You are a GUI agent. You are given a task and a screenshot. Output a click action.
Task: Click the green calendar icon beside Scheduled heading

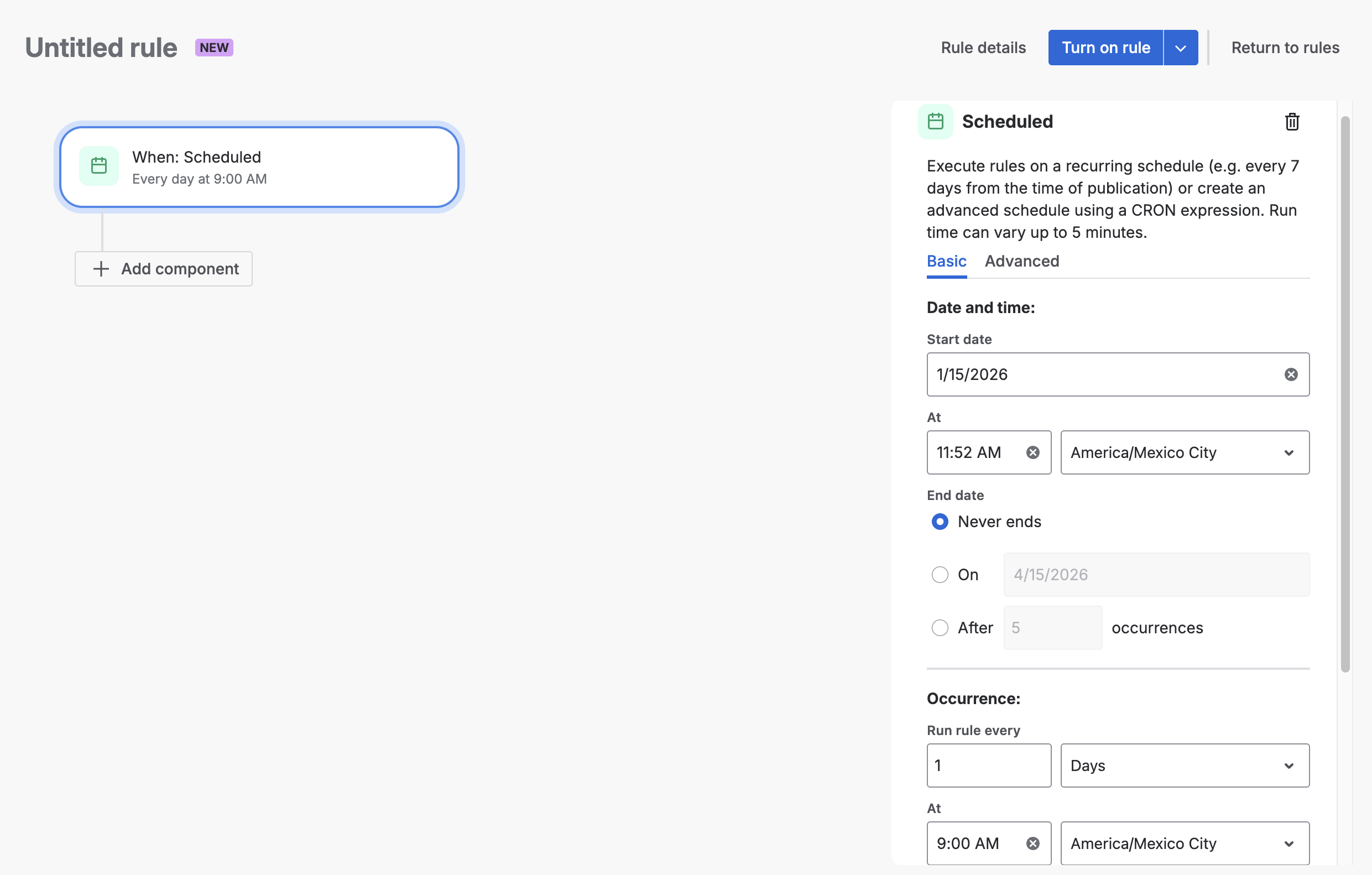(935, 122)
